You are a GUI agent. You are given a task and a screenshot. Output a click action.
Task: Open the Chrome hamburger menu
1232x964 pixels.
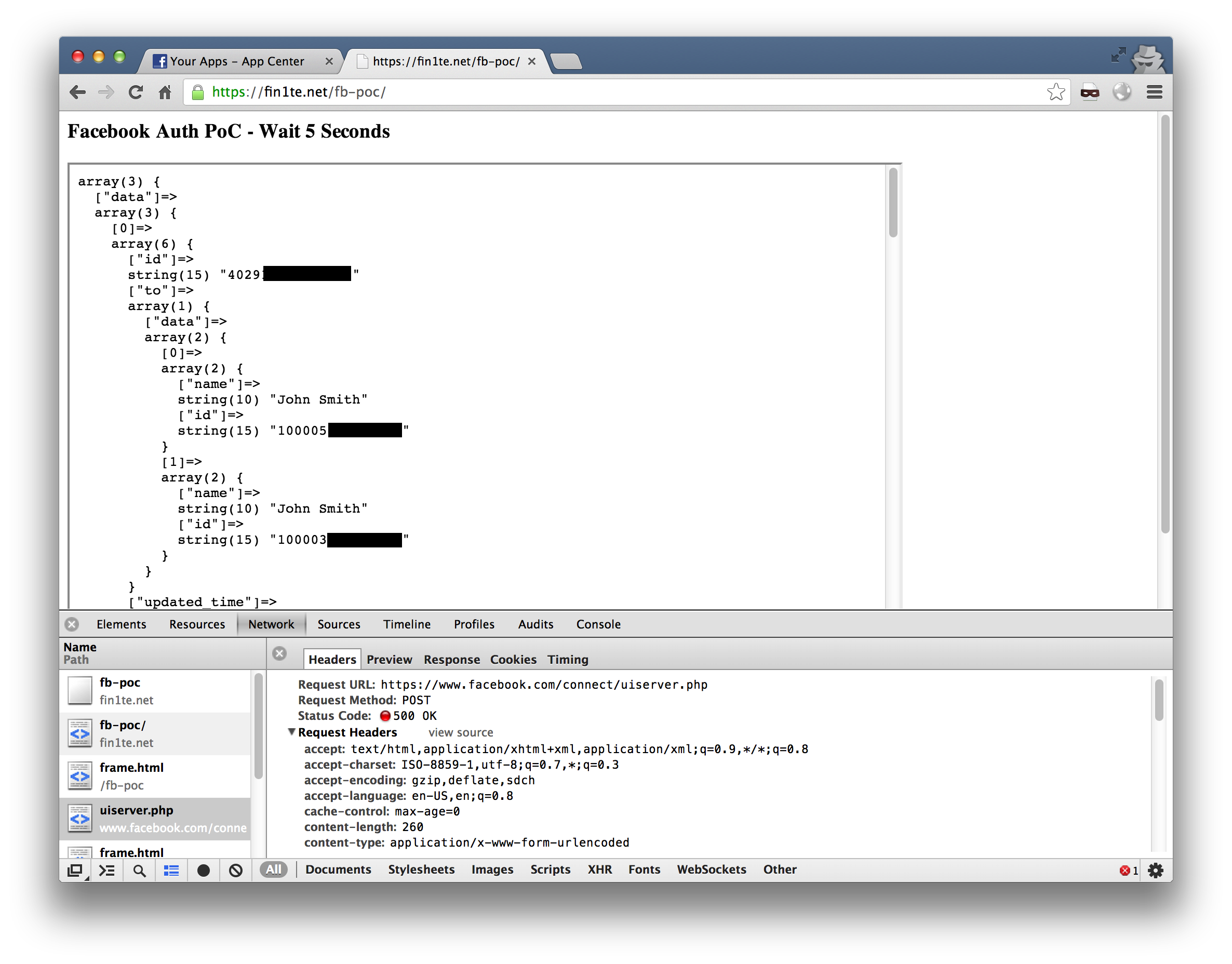tap(1154, 92)
